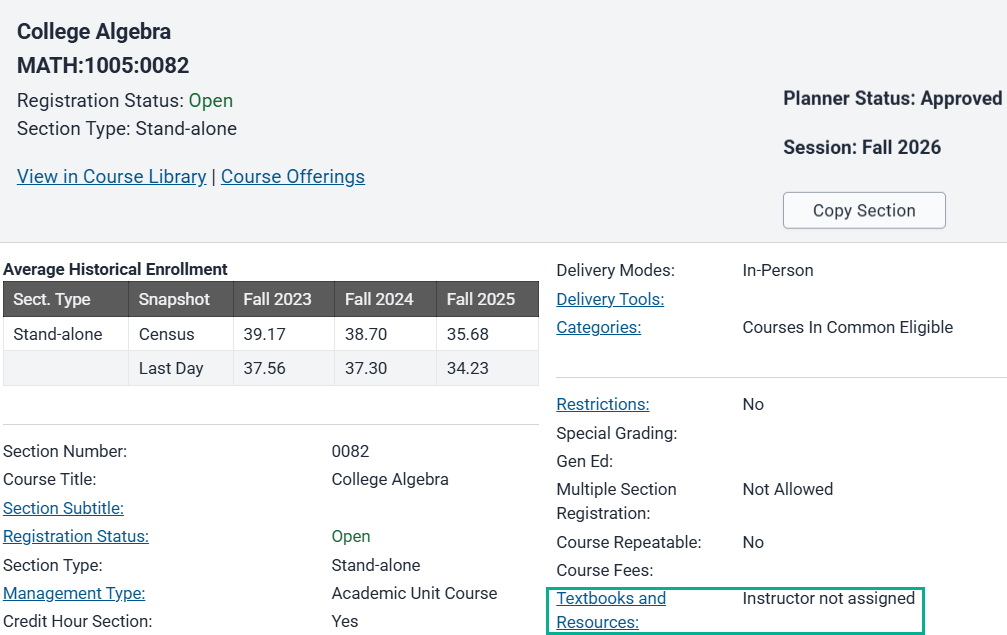This screenshot has width=1007, height=635.
Task: Open the Delivery Tools link
Action: [x=610, y=299]
